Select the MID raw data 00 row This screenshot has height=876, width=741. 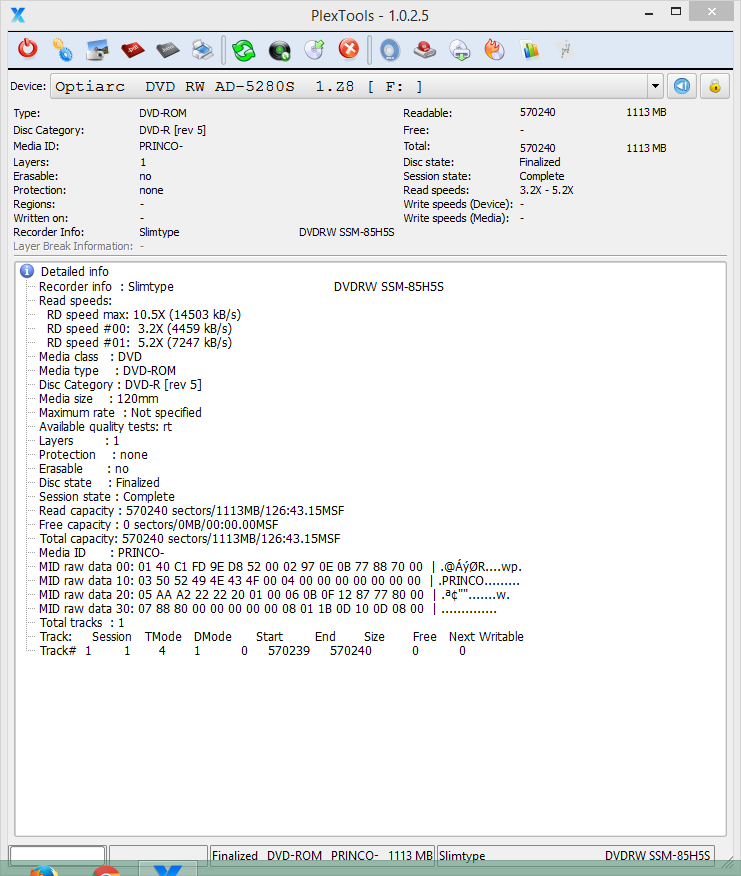(x=281, y=566)
